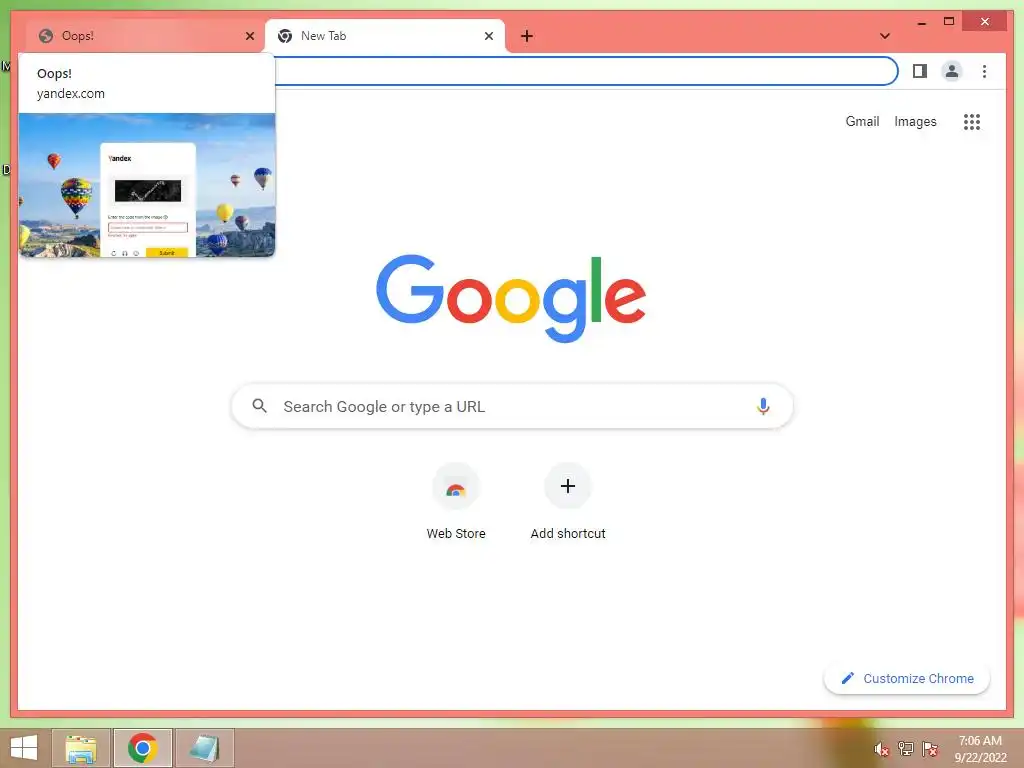
Task: Click the Oops! tab globe favicon
Action: pyautogui.click(x=46, y=36)
